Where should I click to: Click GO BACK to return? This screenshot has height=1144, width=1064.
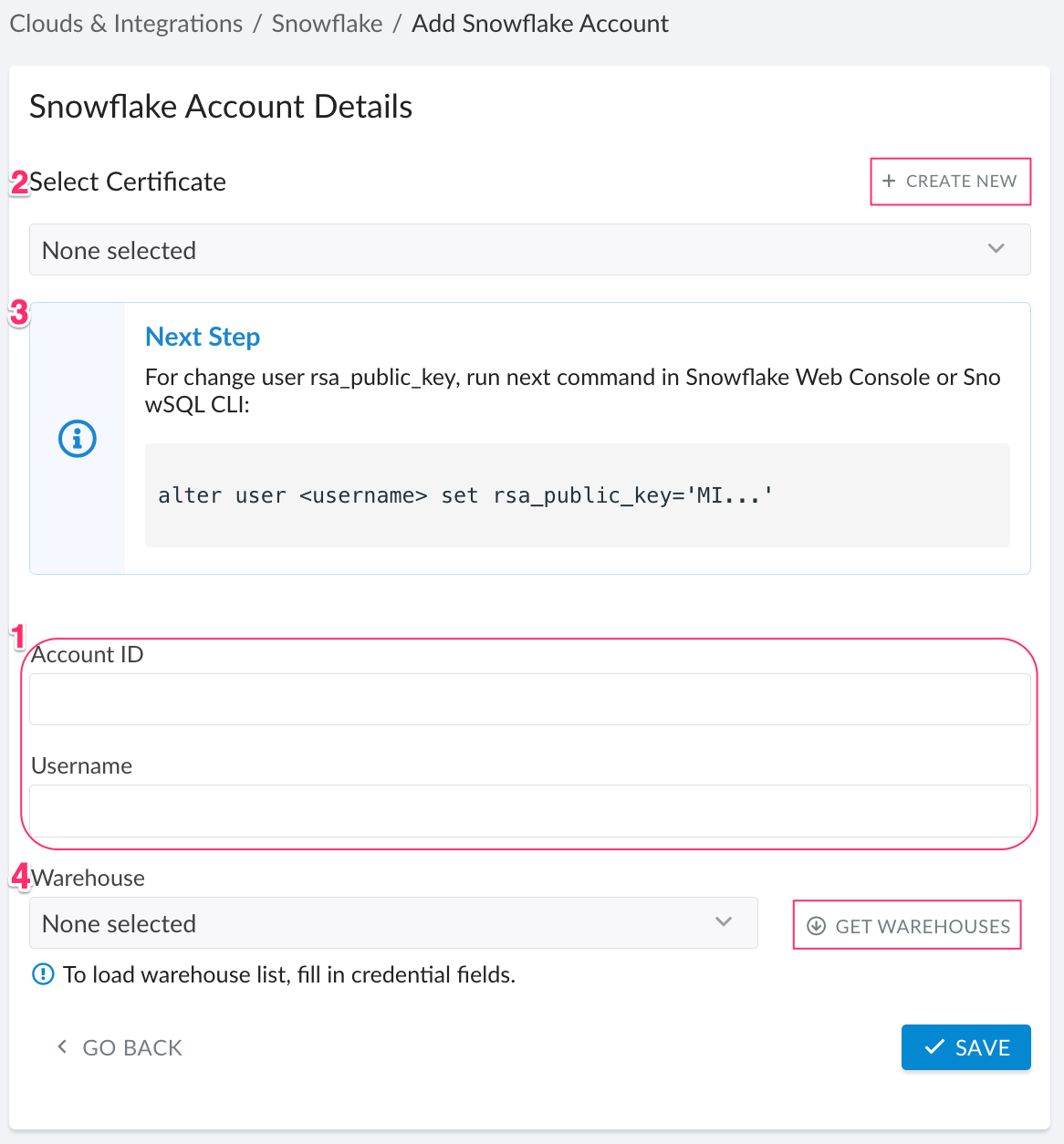[117, 1046]
